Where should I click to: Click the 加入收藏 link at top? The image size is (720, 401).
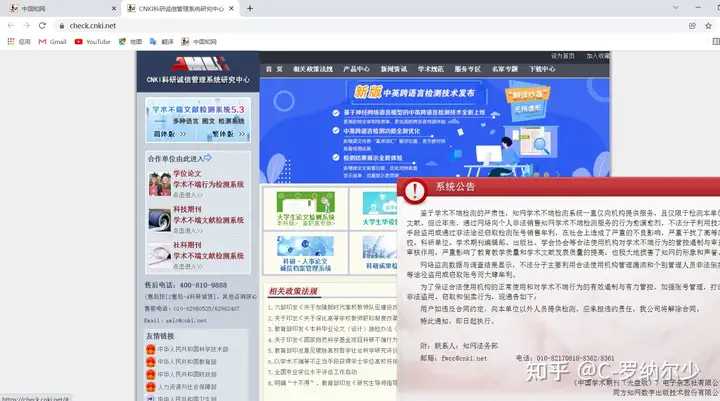click(597, 56)
